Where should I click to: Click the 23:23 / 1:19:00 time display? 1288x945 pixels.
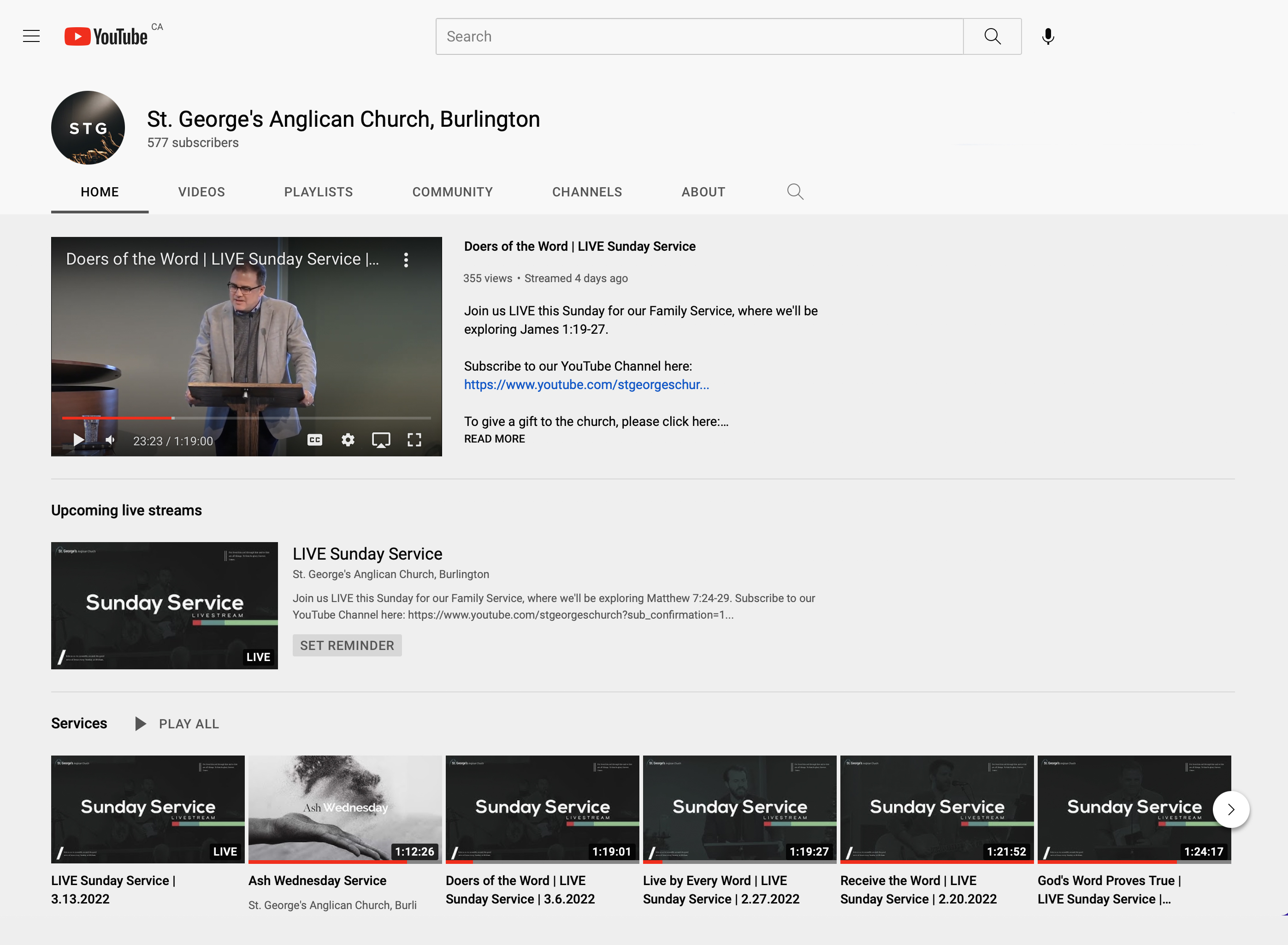point(173,441)
